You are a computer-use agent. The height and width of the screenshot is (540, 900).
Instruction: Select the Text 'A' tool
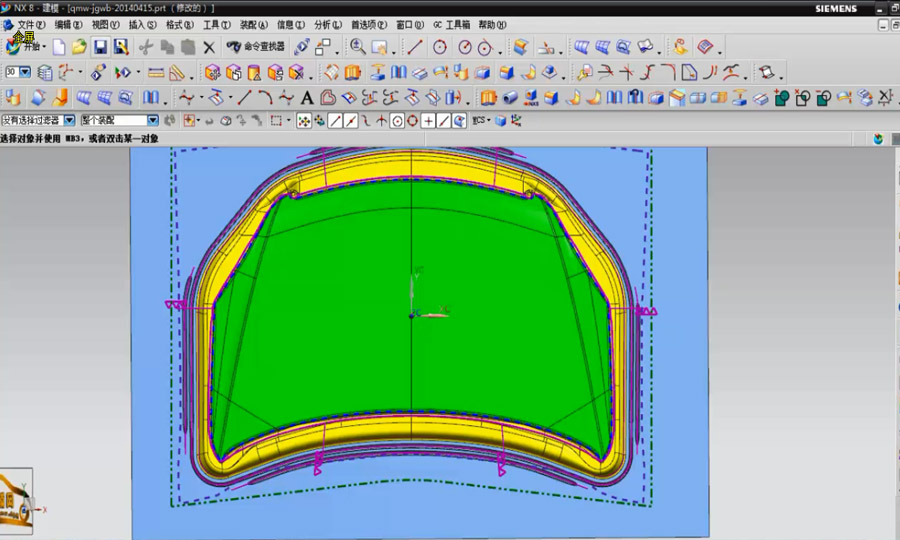(x=307, y=98)
